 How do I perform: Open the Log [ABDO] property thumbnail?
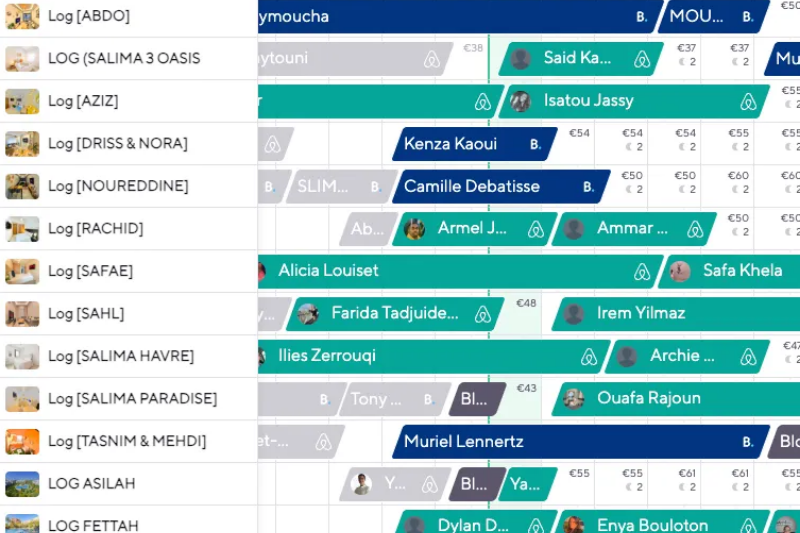click(x=22, y=16)
